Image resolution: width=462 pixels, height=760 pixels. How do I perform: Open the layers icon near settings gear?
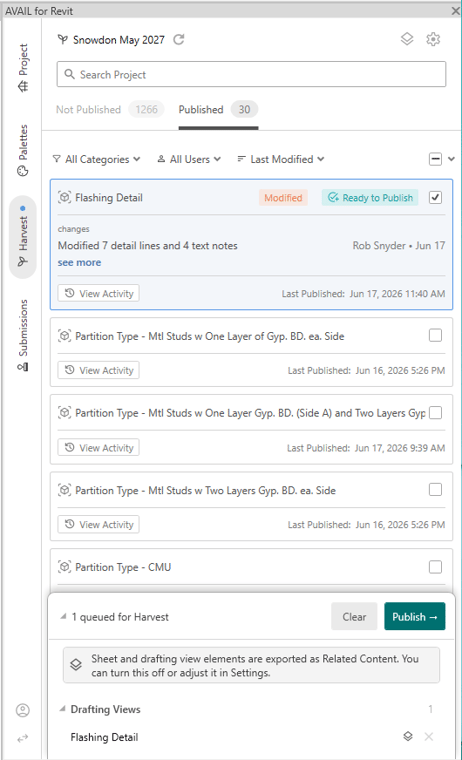tap(407, 39)
